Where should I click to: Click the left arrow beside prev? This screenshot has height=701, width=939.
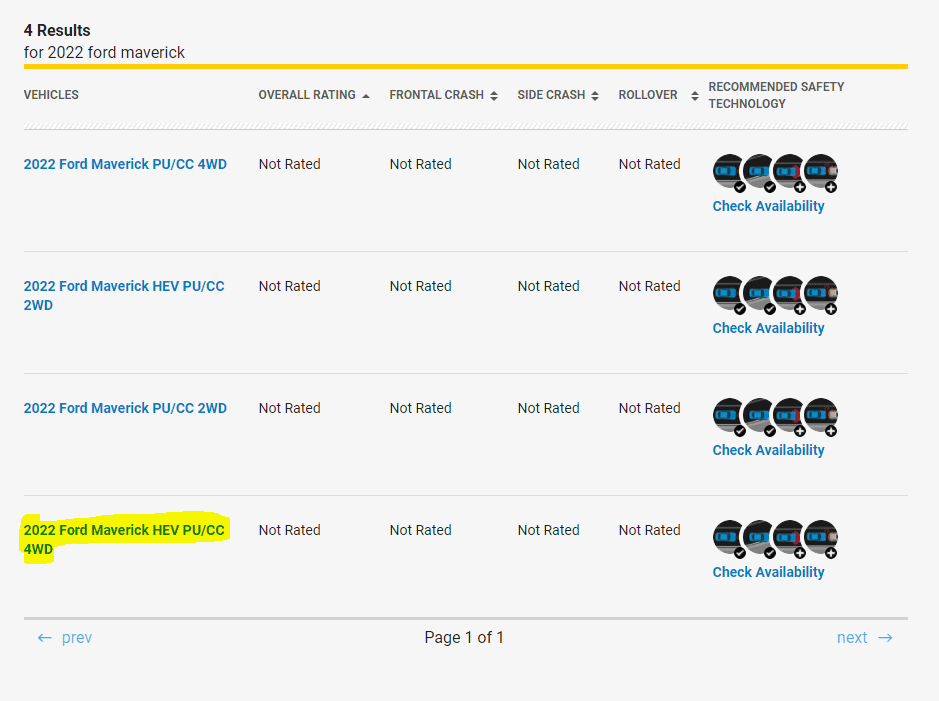pyautogui.click(x=45, y=638)
